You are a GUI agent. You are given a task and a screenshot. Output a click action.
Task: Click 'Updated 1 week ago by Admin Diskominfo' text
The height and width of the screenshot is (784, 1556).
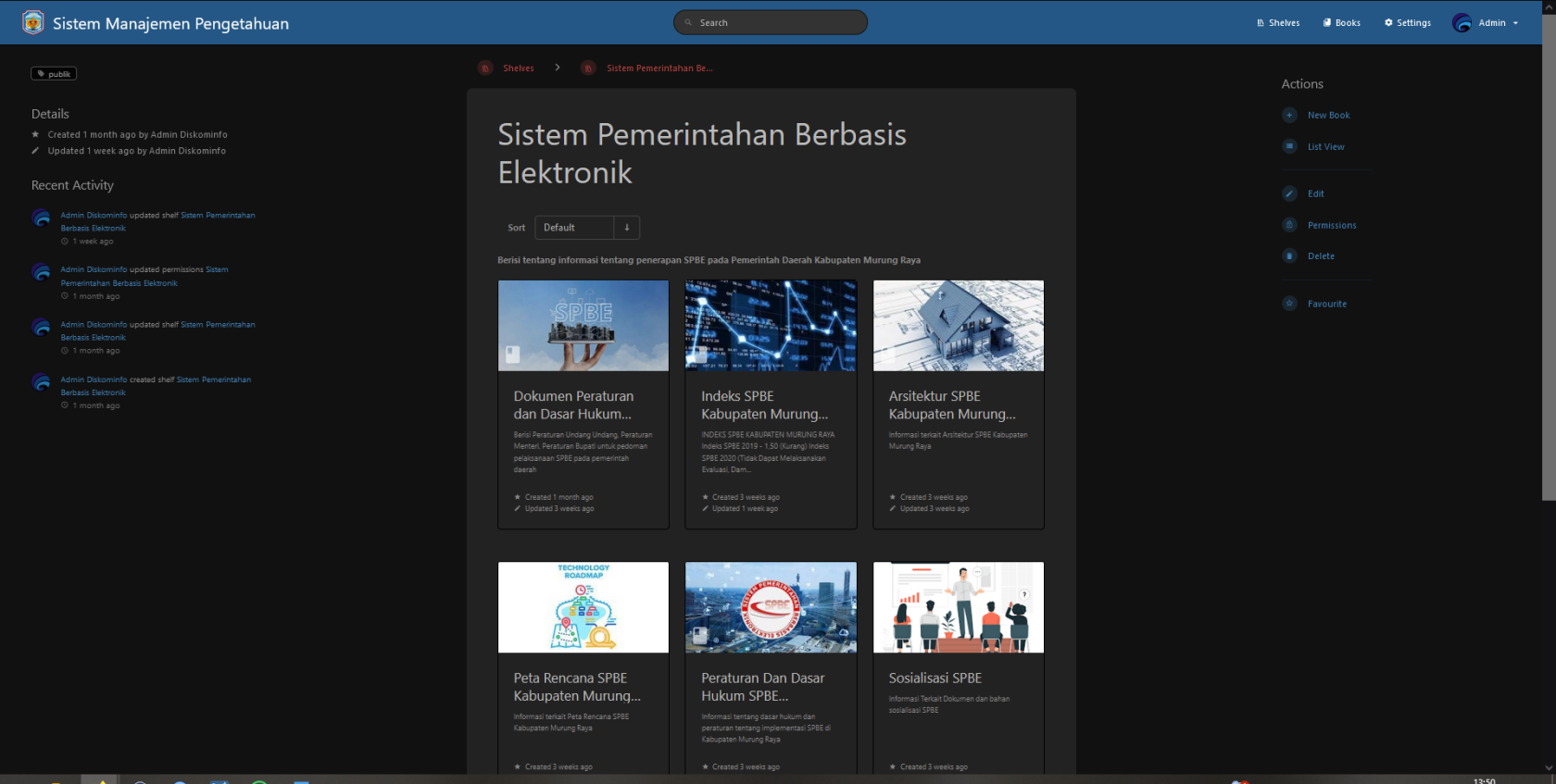click(136, 151)
